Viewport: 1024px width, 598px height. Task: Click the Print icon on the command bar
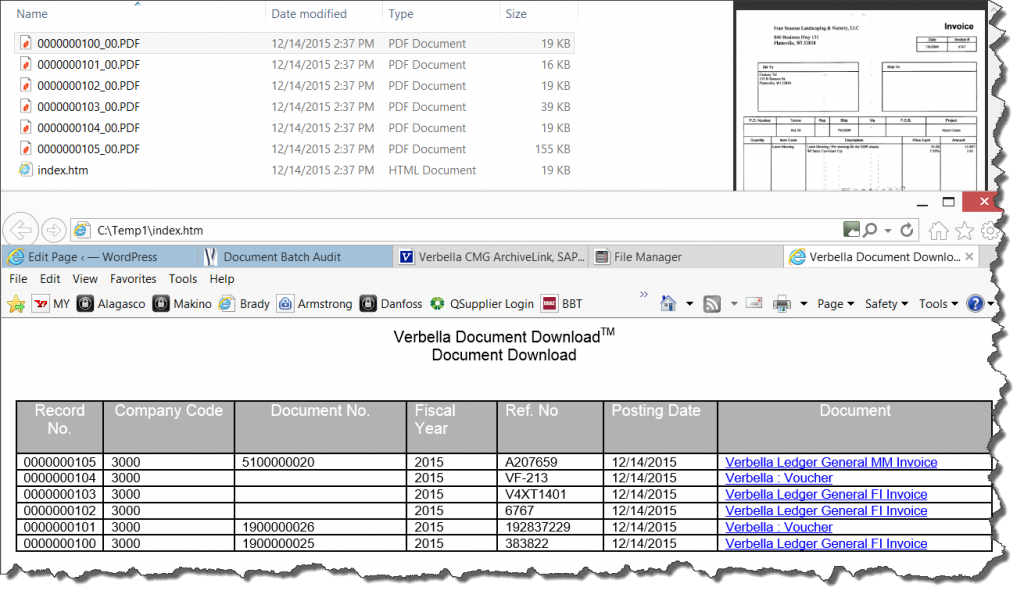coord(780,303)
